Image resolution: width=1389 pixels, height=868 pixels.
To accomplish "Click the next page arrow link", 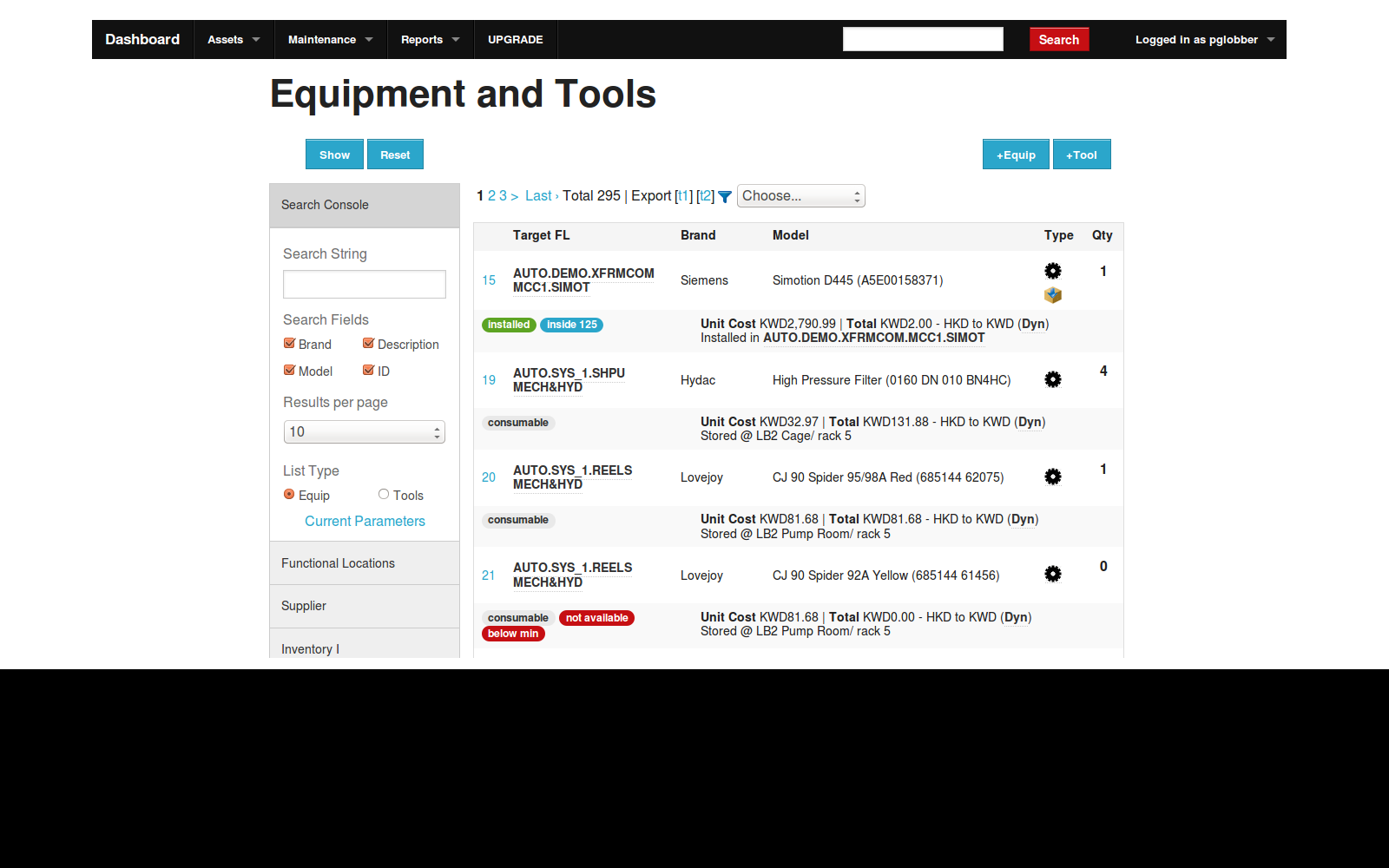I will 515,196.
